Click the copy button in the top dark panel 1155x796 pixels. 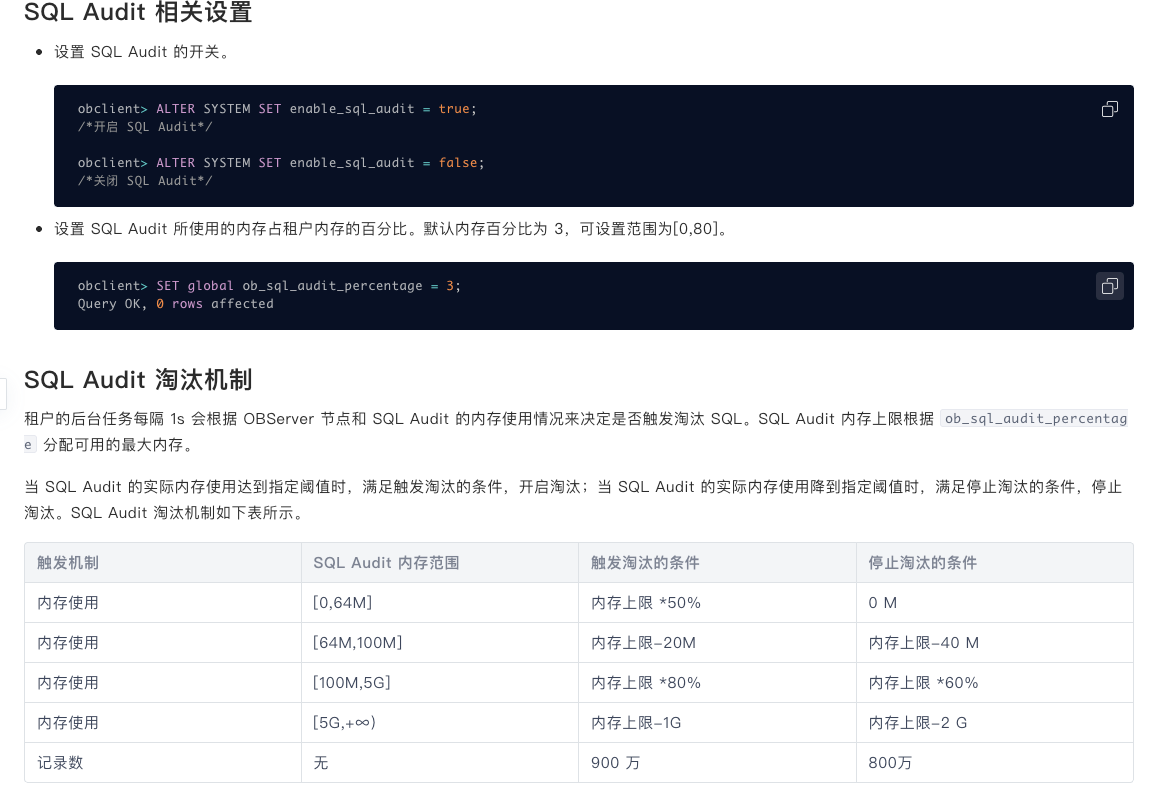click(1109, 109)
